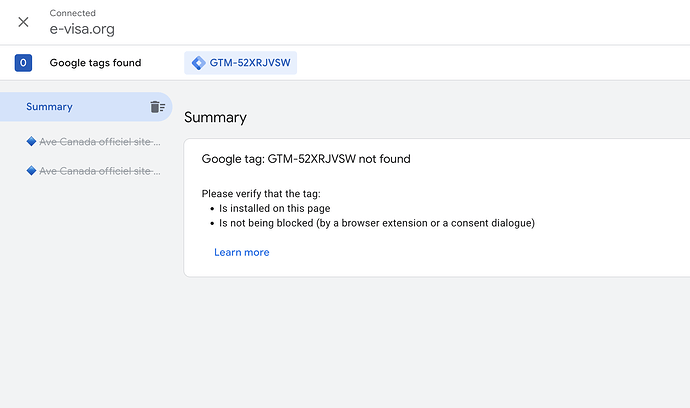Select the Summary item in the sidebar
Screen dimensions: 690x408
tap(50, 107)
